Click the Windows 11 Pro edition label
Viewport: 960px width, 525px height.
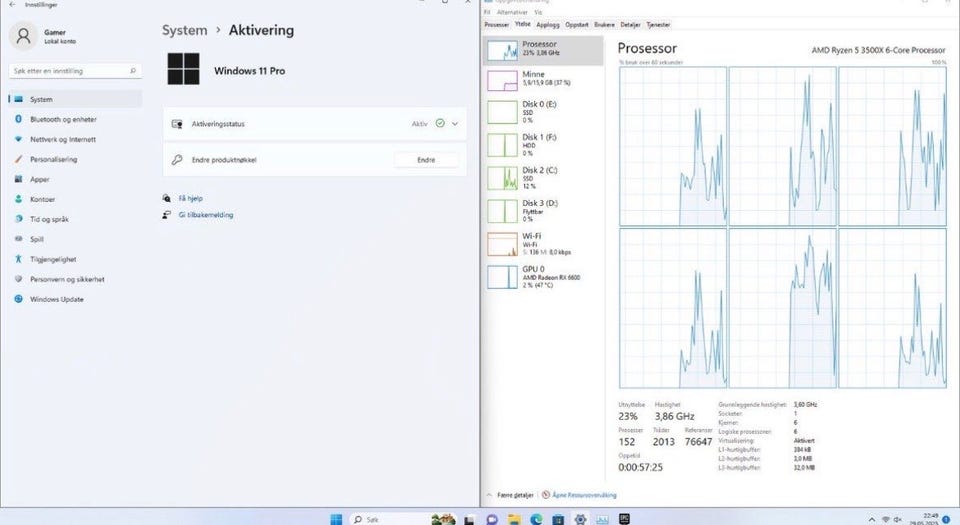pyautogui.click(x=249, y=71)
